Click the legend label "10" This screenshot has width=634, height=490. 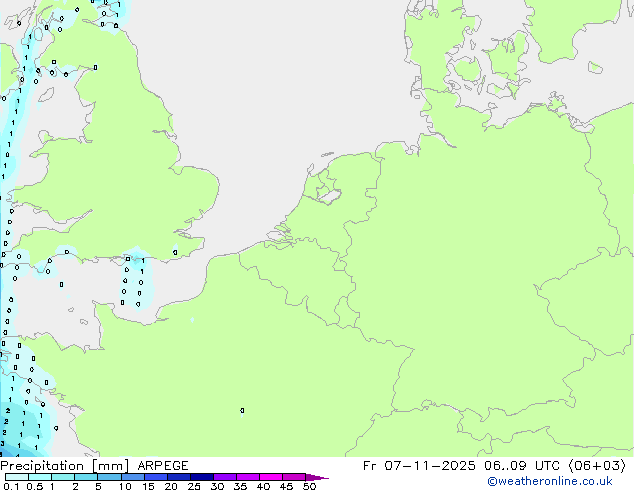(125, 486)
